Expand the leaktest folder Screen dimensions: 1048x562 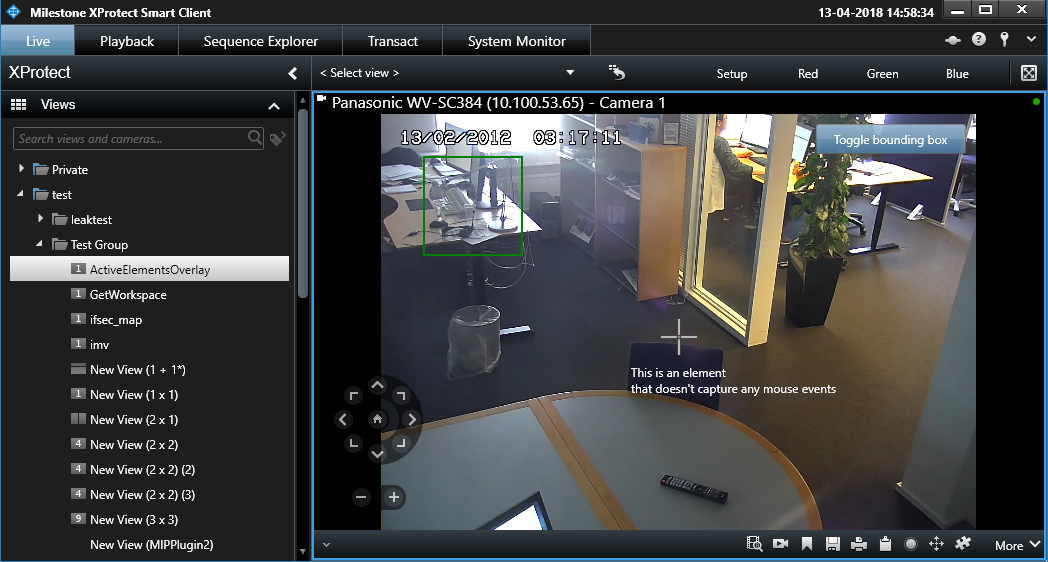coord(40,219)
